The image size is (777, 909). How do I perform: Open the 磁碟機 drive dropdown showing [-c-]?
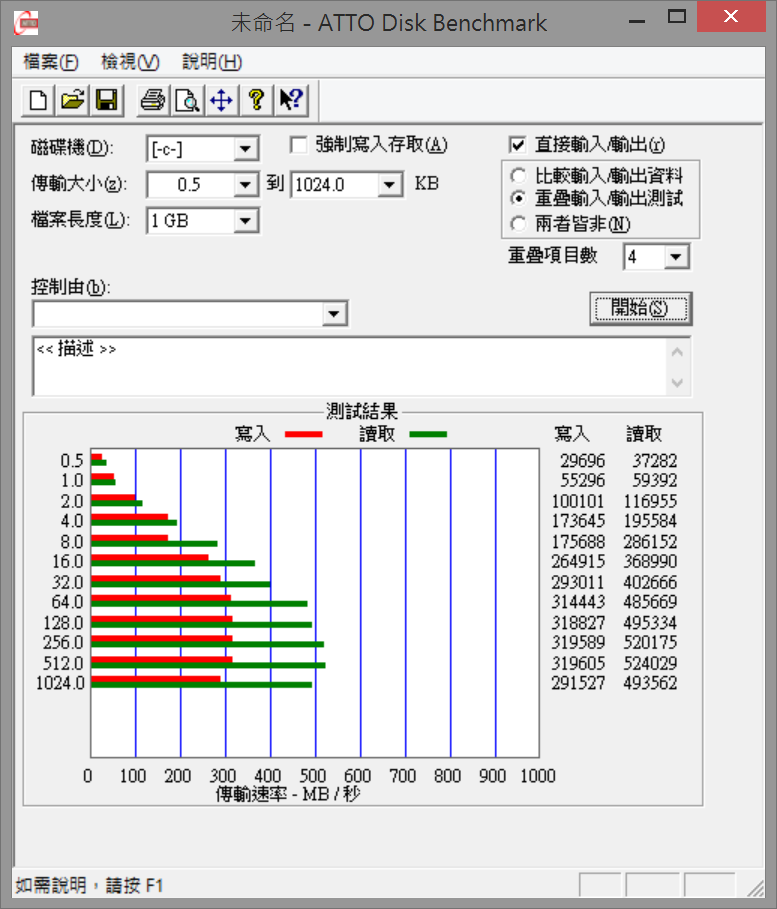click(x=246, y=150)
